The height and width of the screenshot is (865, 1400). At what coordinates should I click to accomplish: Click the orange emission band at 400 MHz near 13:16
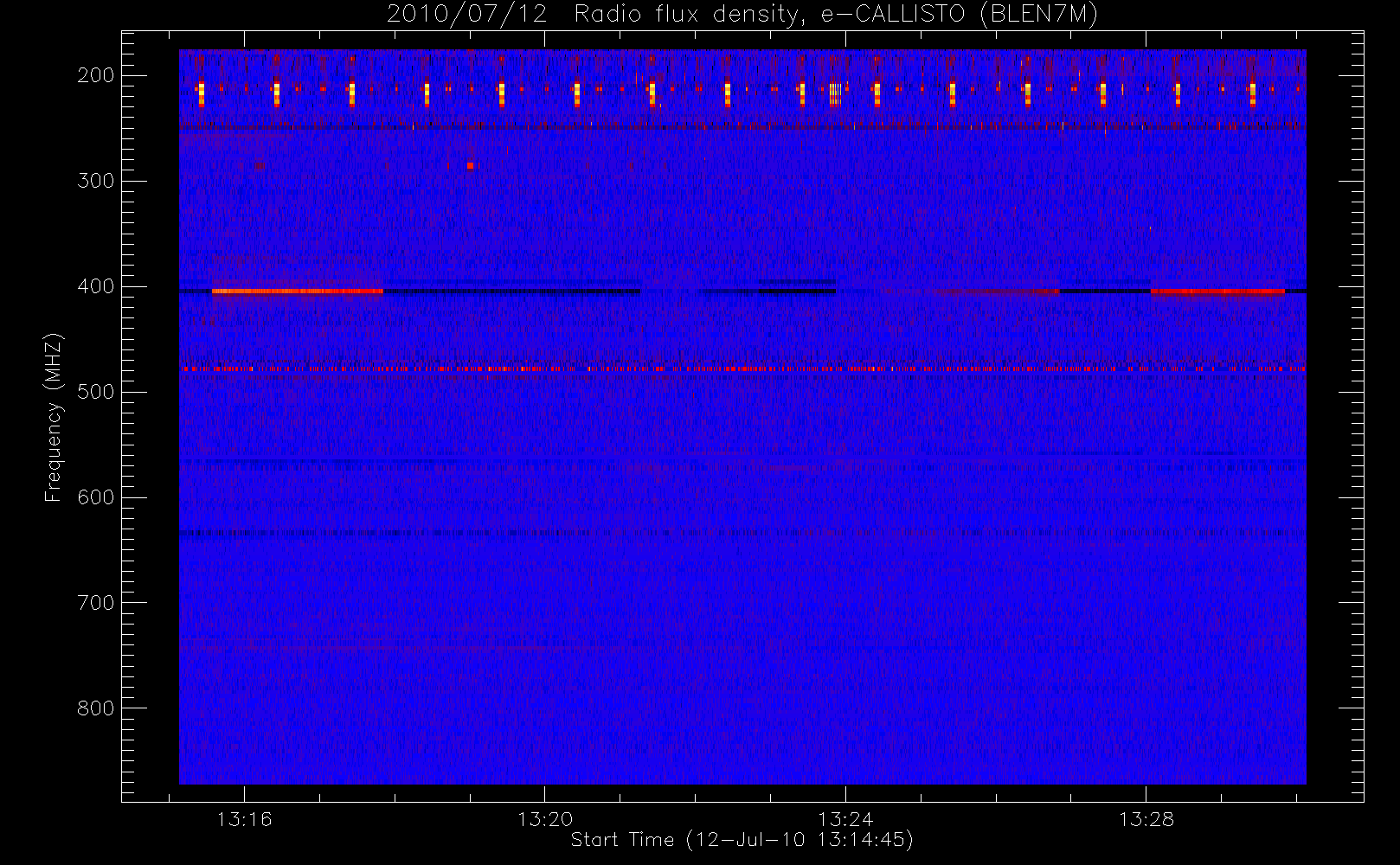pos(297,292)
